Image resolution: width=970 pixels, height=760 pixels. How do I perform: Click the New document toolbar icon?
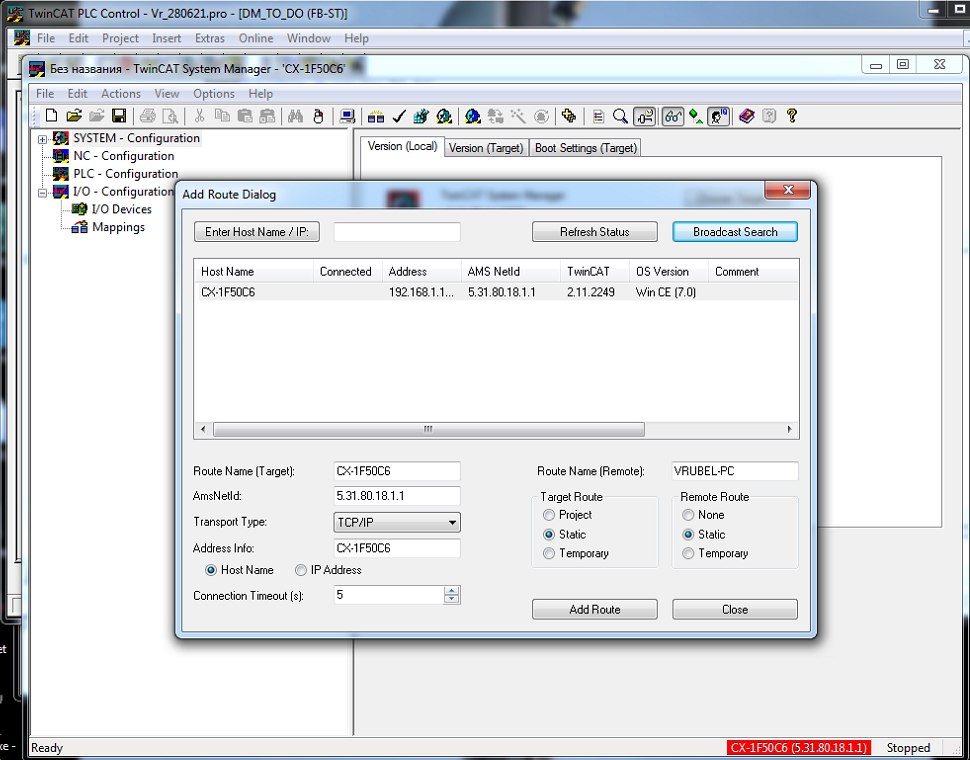(x=51, y=116)
